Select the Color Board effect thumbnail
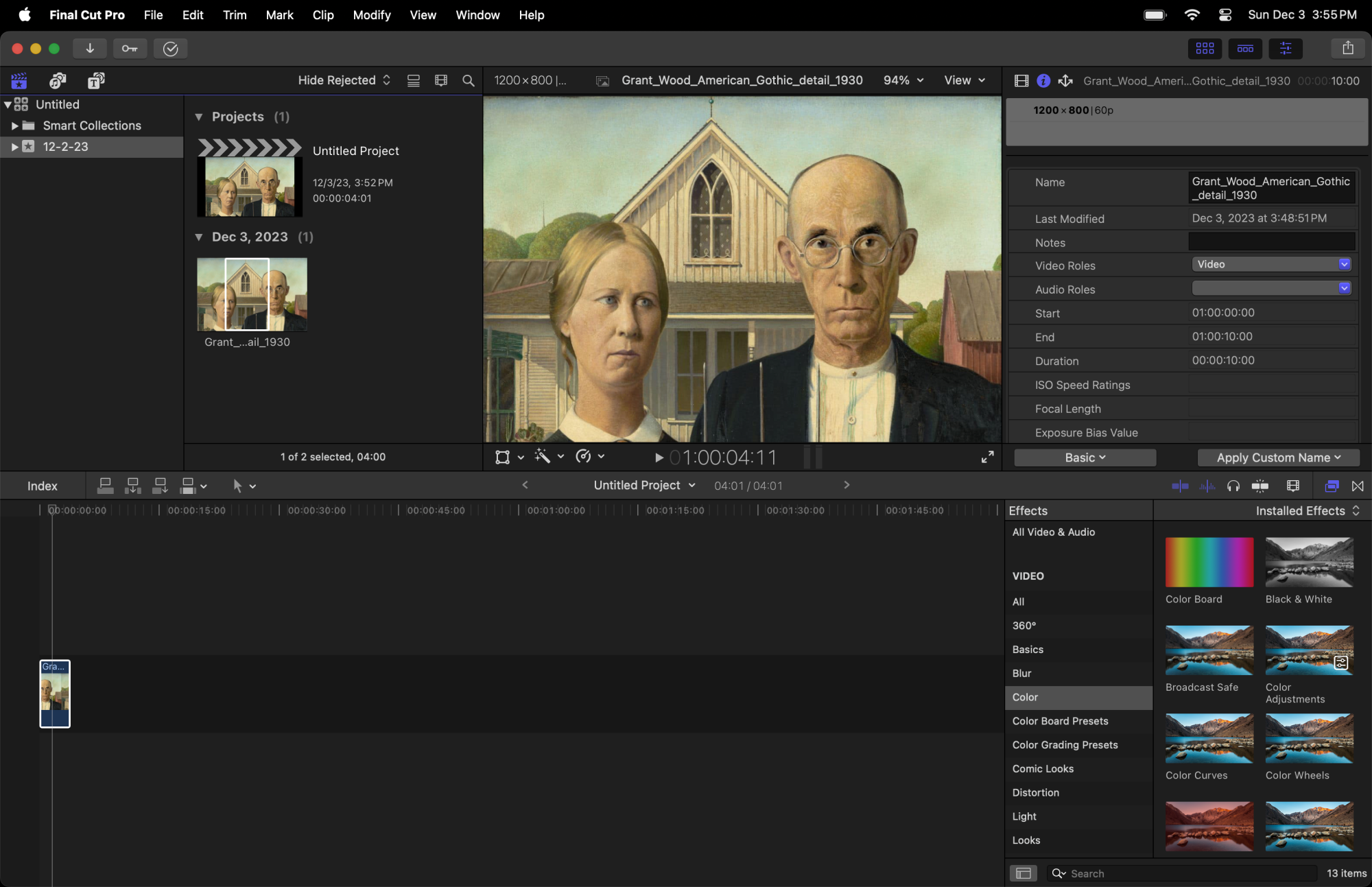Viewport: 1372px width, 887px height. [x=1209, y=563]
